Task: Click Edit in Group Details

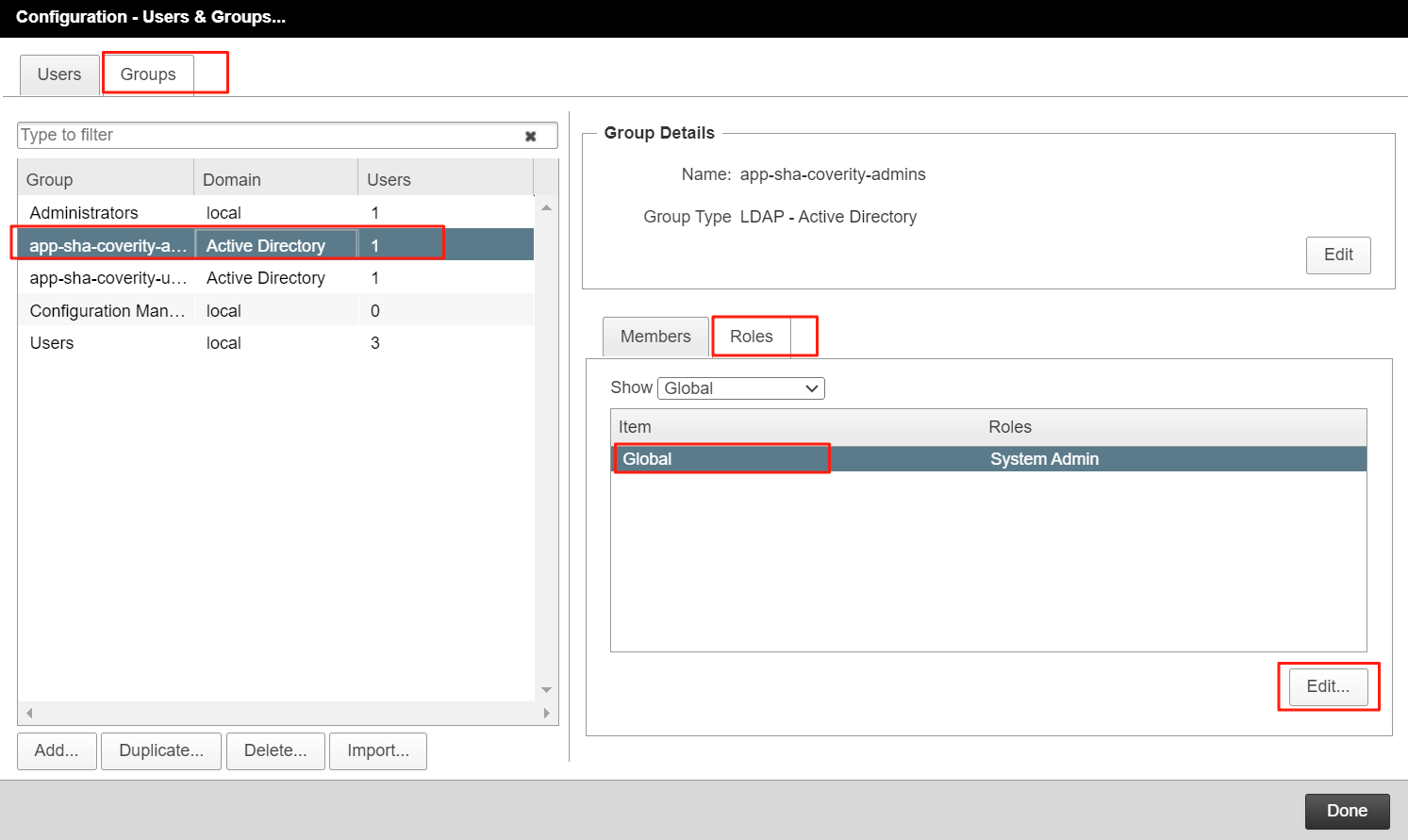Action: coord(1338,255)
